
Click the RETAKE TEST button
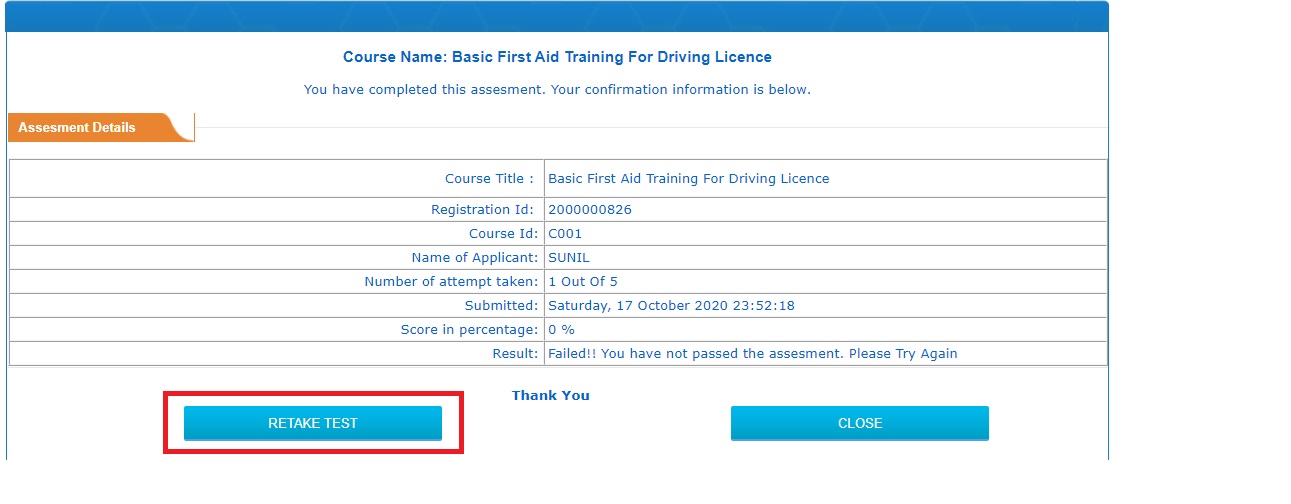313,423
